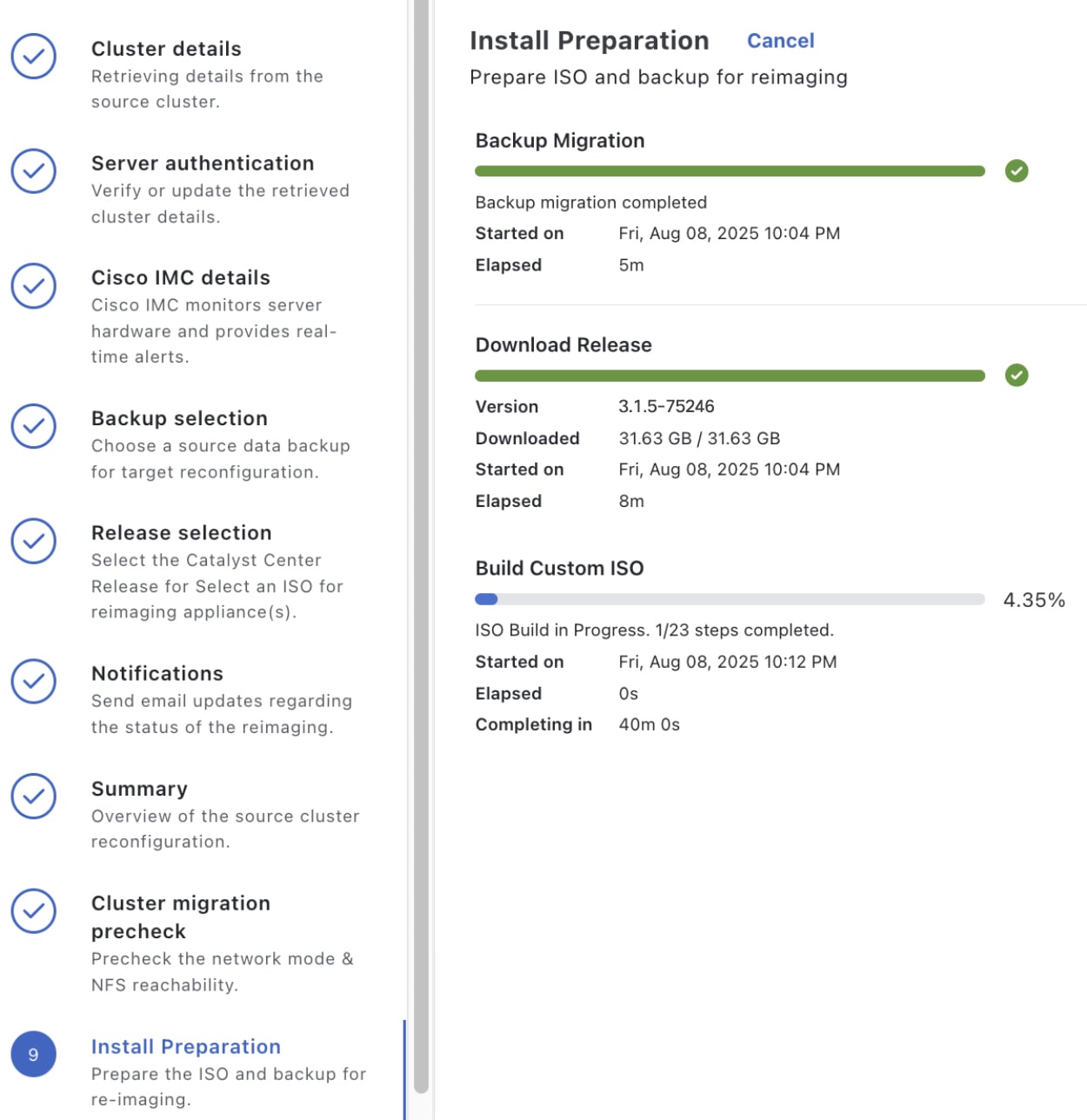Click the Cisco IMC details checkmark icon

34,285
